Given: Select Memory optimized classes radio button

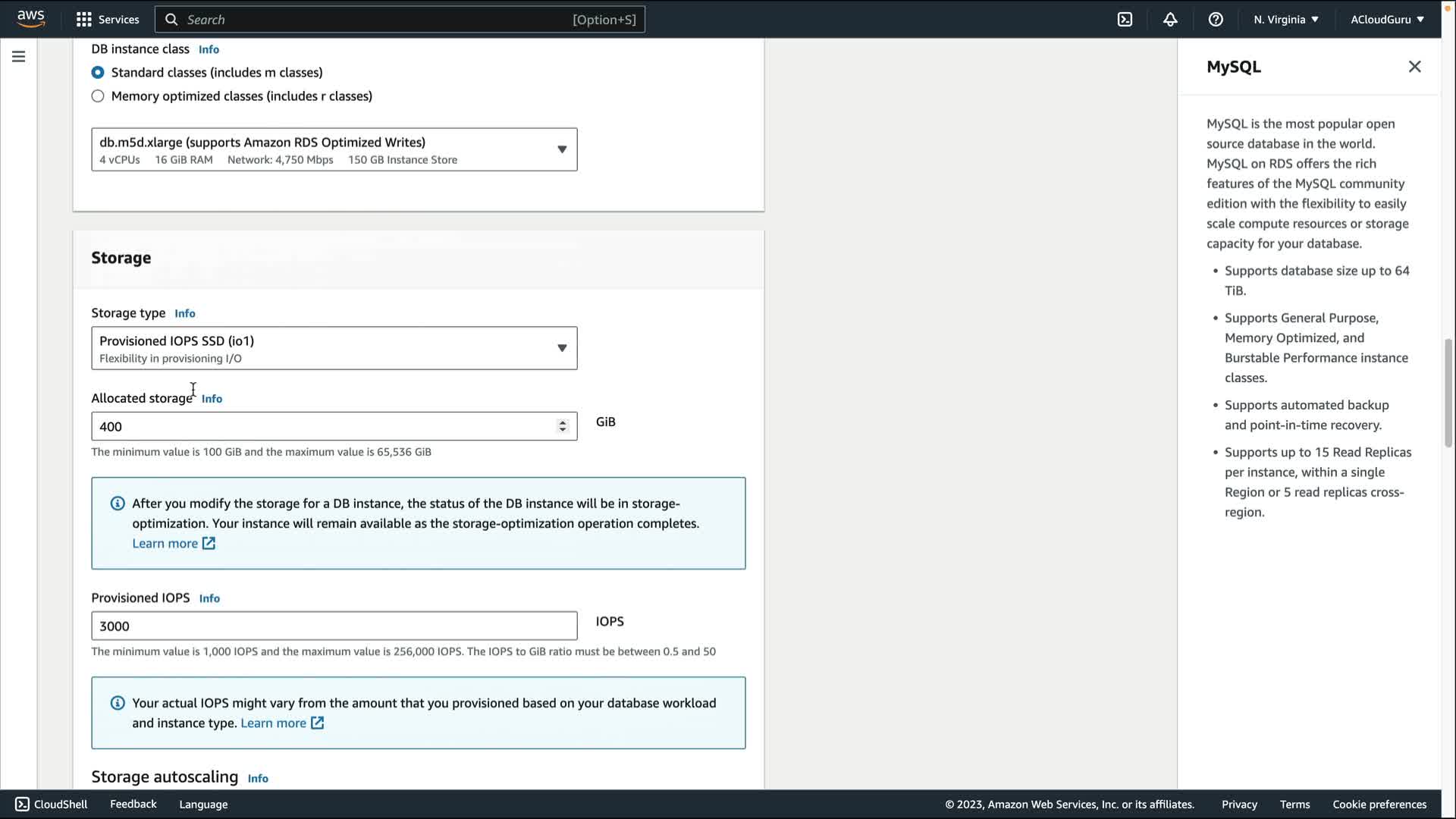Looking at the screenshot, I should point(98,96).
